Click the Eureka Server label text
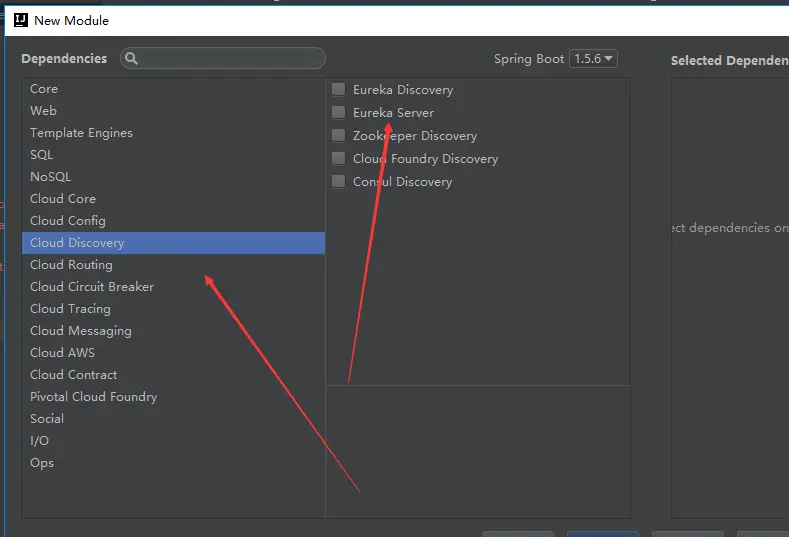The height and width of the screenshot is (537, 789). 393,113
